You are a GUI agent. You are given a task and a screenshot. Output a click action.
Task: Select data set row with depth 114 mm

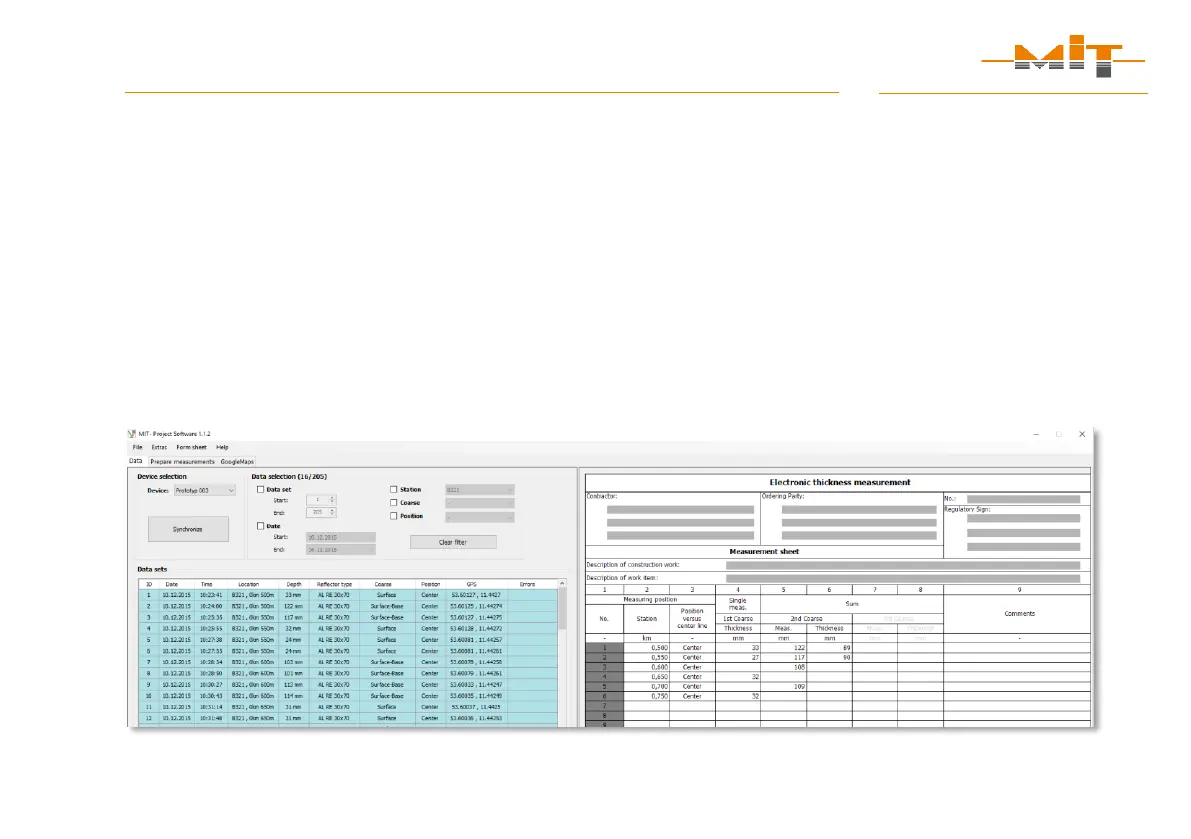pyautogui.click(x=349, y=695)
